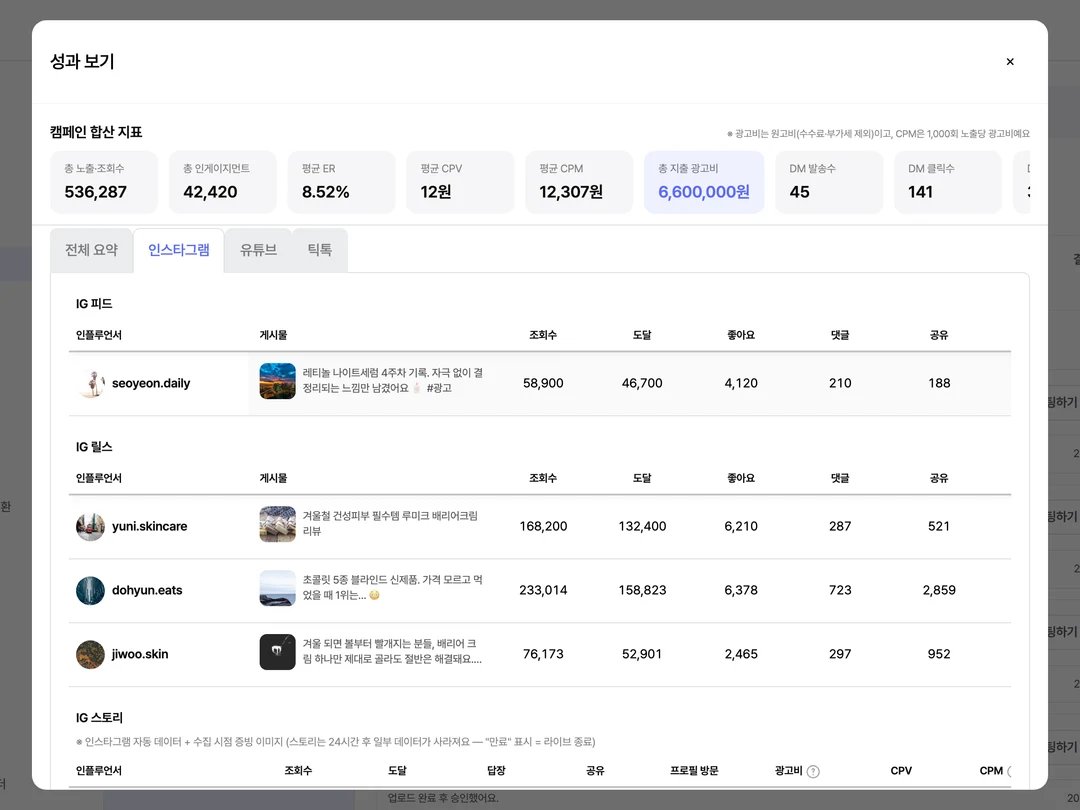This screenshot has width=1080, height=810.
Task: Open the 레티놀 나이트세럼 post caption
Action: [x=393, y=380]
